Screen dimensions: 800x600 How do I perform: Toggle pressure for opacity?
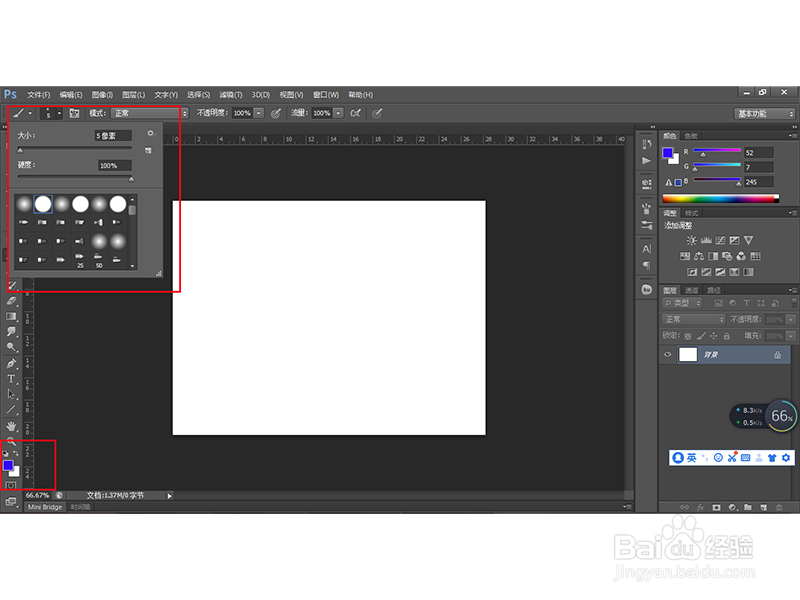[276, 113]
